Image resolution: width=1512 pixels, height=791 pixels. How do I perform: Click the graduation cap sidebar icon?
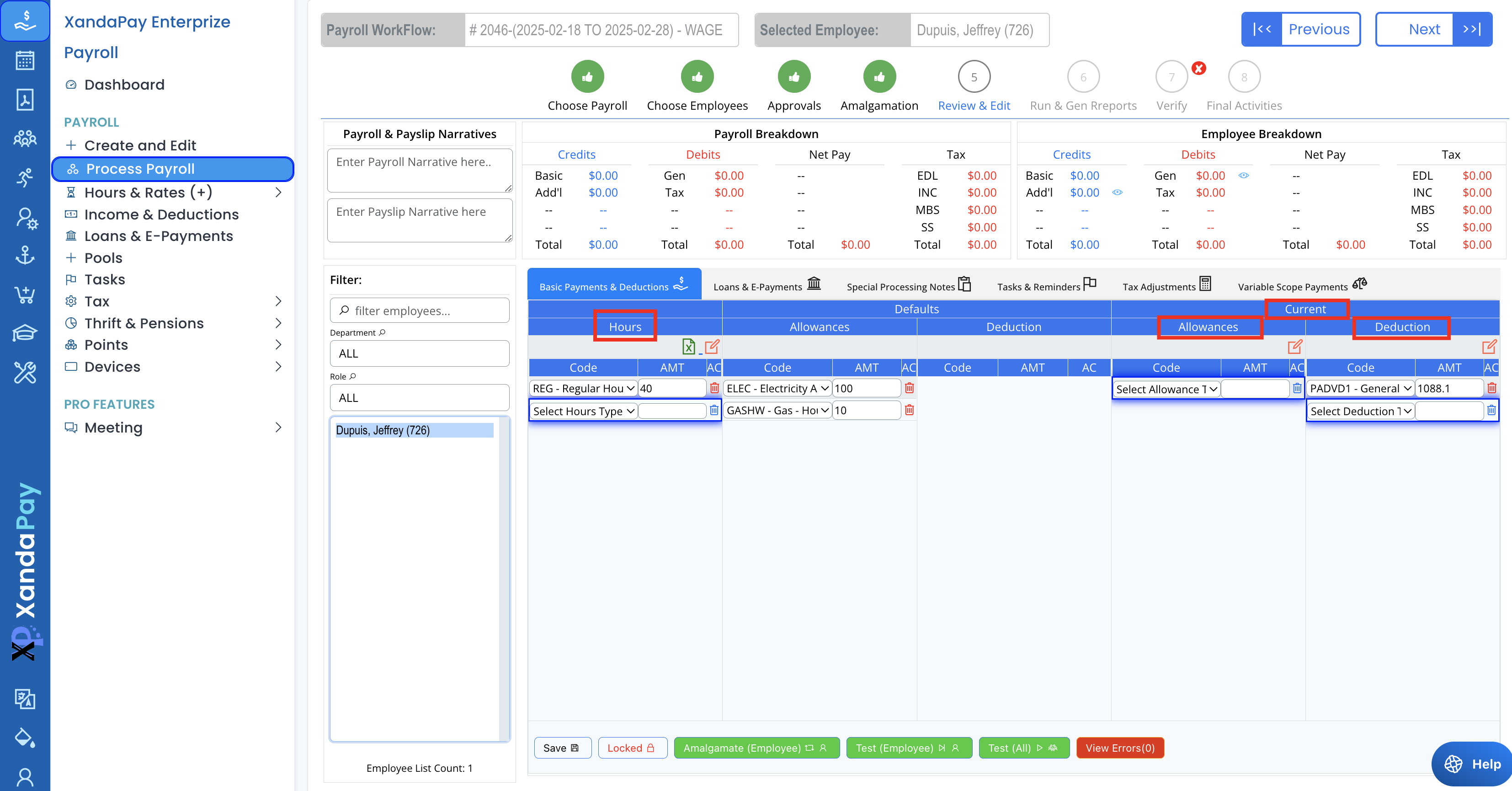[x=25, y=333]
